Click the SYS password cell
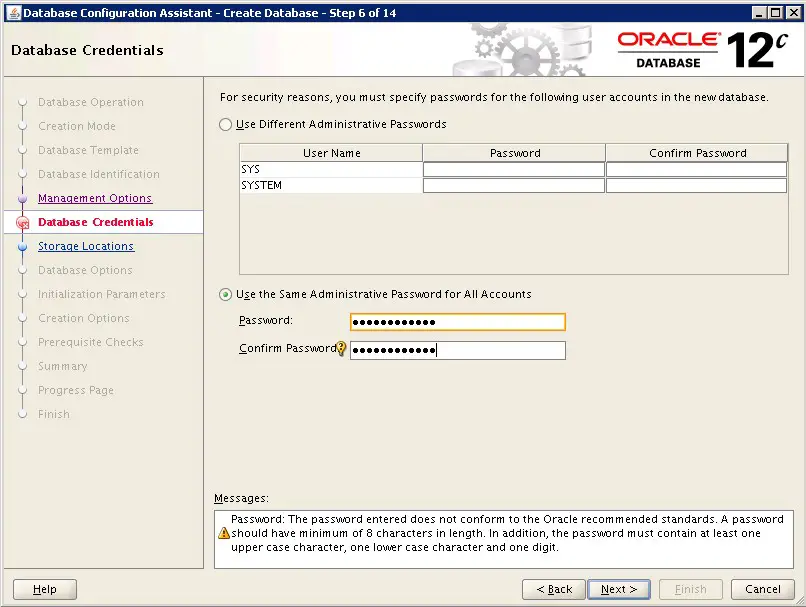Viewport: 806px width, 607px height. point(514,170)
